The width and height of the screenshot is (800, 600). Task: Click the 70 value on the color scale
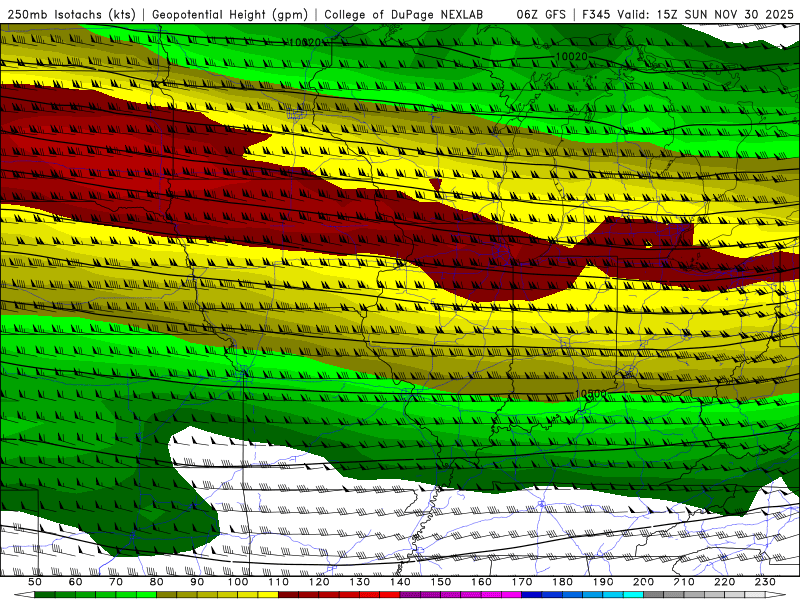[116, 582]
